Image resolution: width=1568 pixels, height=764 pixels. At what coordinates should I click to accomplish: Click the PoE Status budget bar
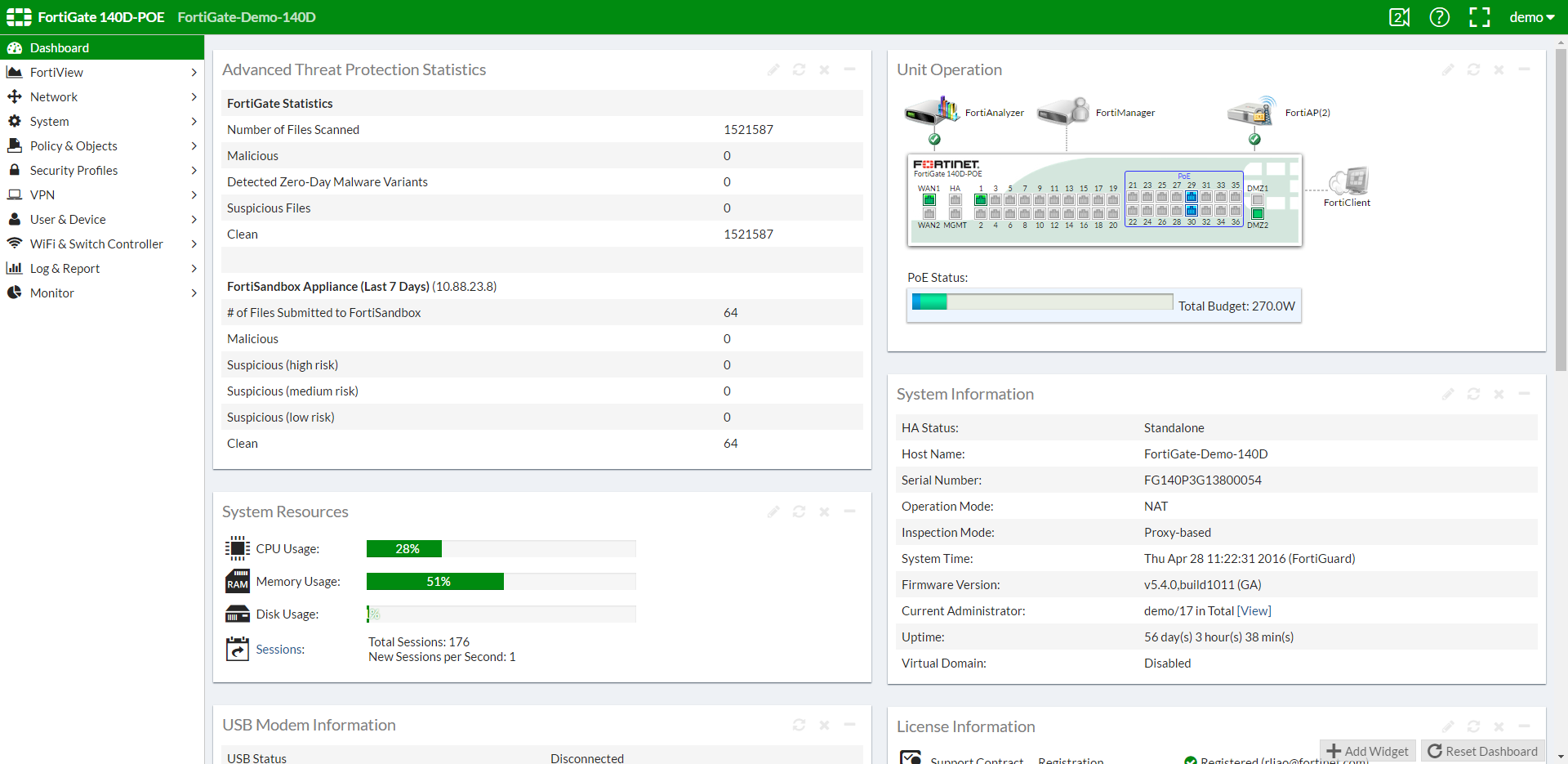pos(1042,302)
